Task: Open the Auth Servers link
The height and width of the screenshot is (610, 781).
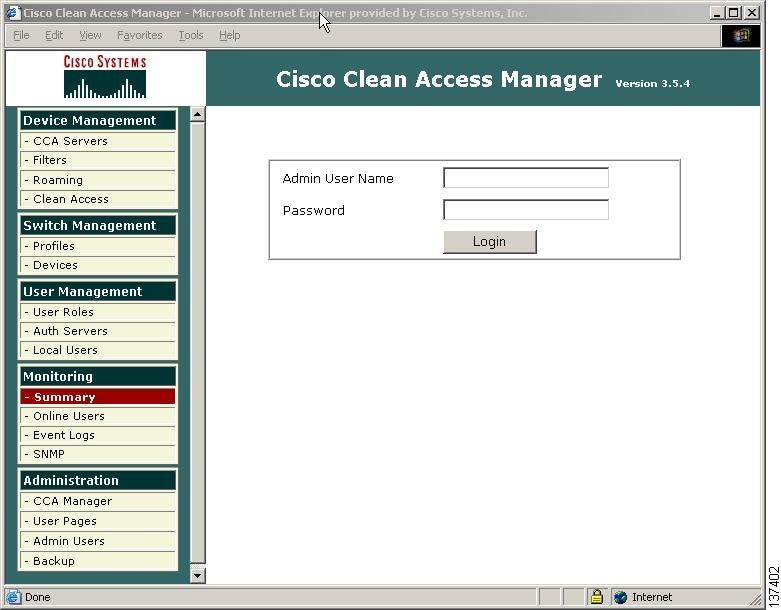Action: (x=98, y=331)
